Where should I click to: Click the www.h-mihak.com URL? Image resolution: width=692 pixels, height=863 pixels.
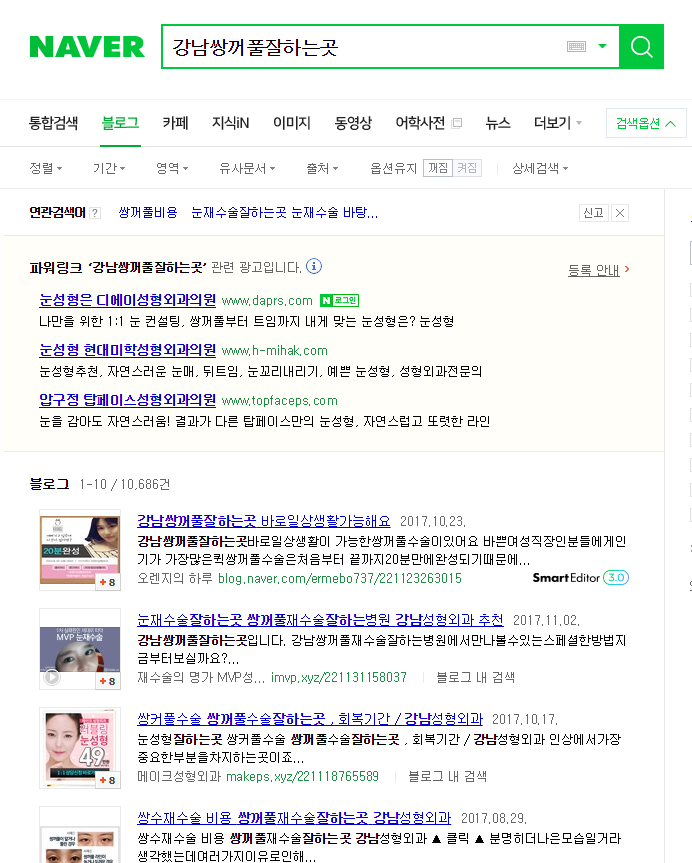(274, 351)
